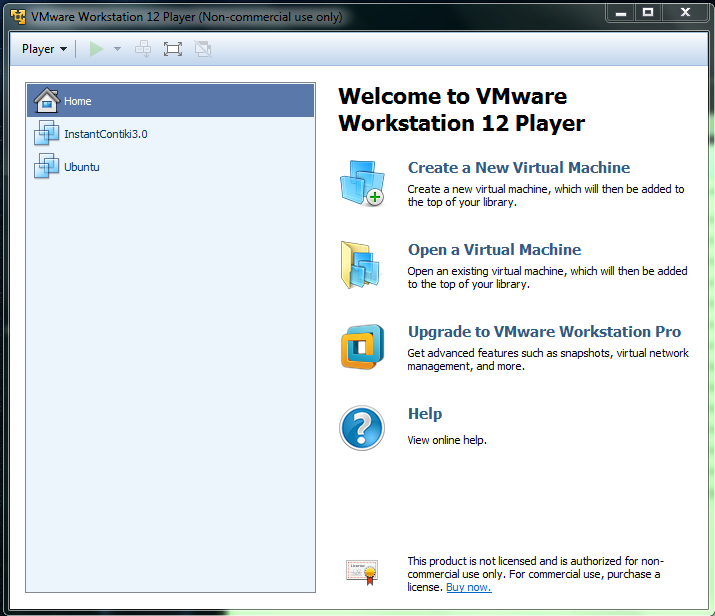Select the Ubuntu virtual machine
This screenshot has width=715, height=616.
point(171,166)
